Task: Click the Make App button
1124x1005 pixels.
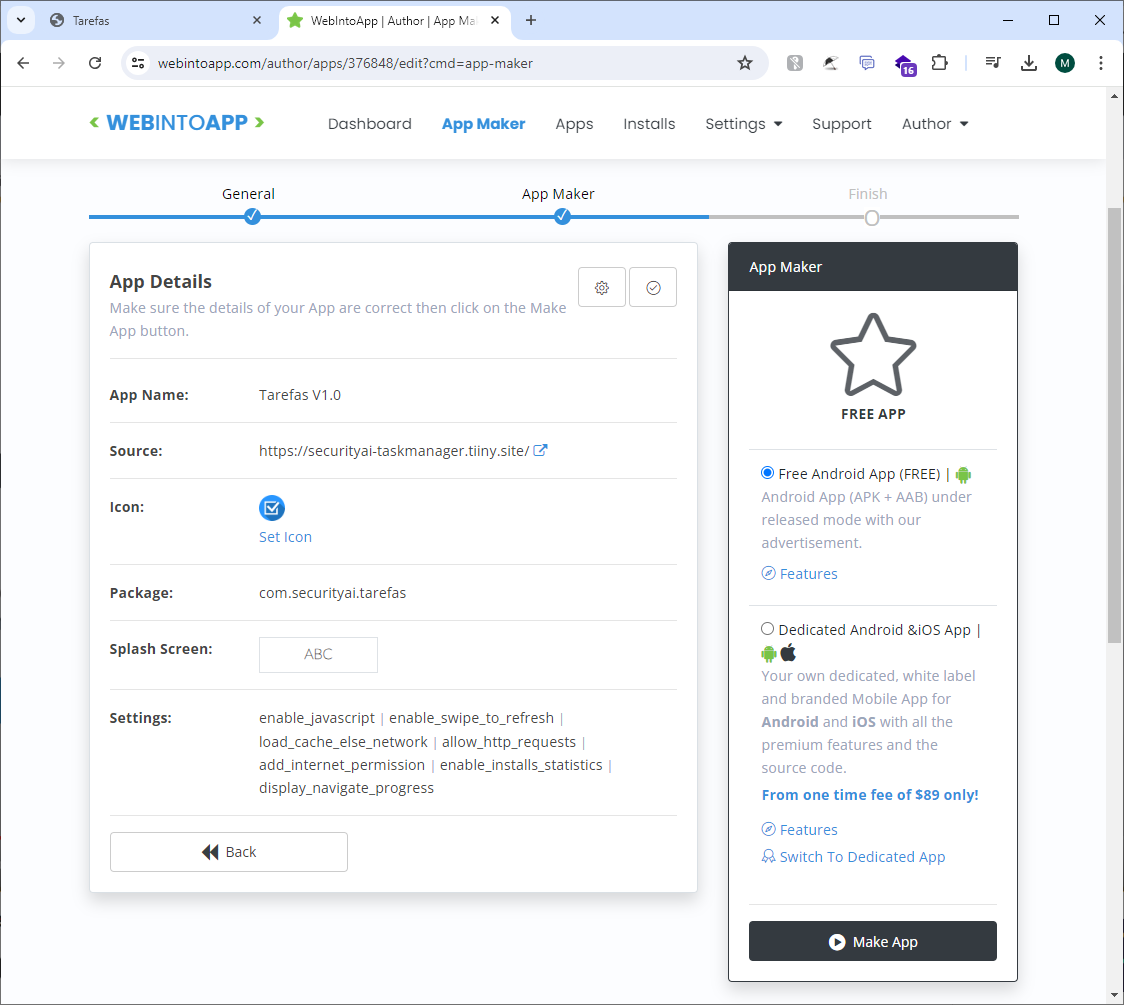Action: pos(872,941)
